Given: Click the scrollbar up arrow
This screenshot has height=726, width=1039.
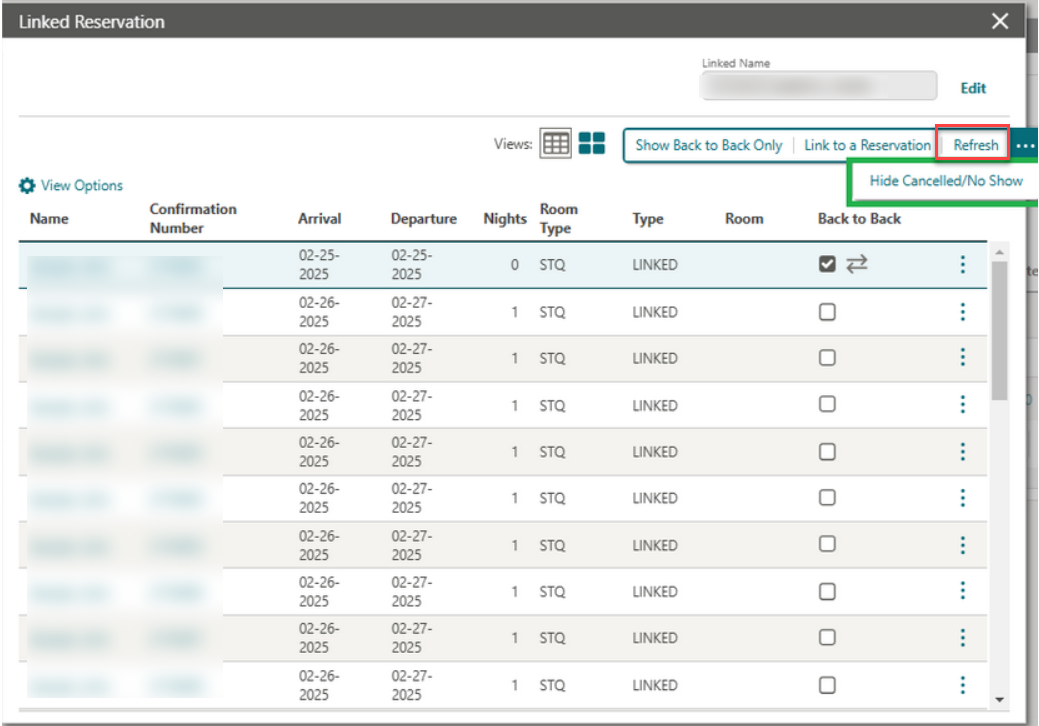Looking at the screenshot, I should pyautogui.click(x=999, y=252).
